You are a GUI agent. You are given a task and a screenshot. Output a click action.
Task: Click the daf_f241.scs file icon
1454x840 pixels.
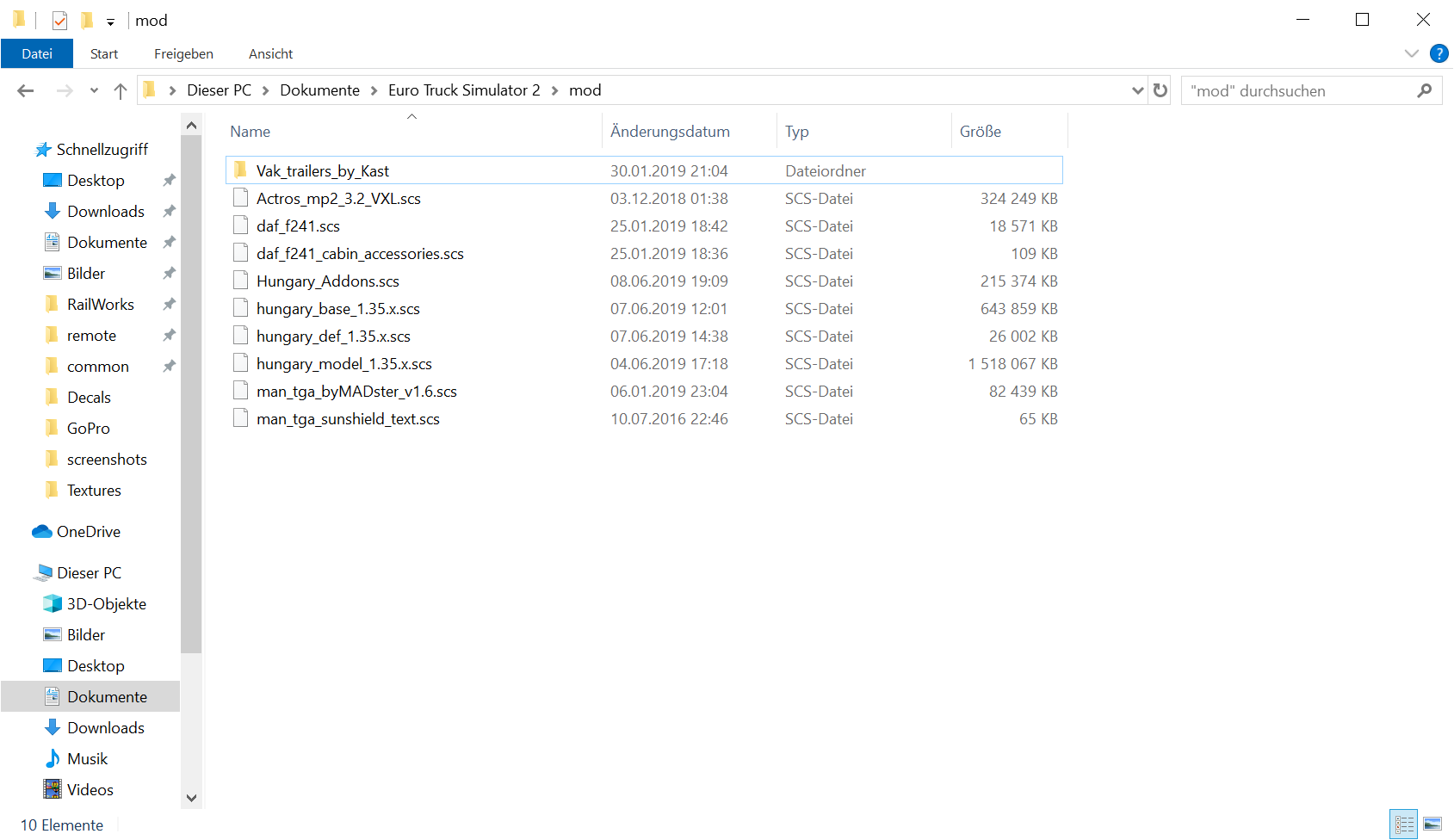(241, 225)
